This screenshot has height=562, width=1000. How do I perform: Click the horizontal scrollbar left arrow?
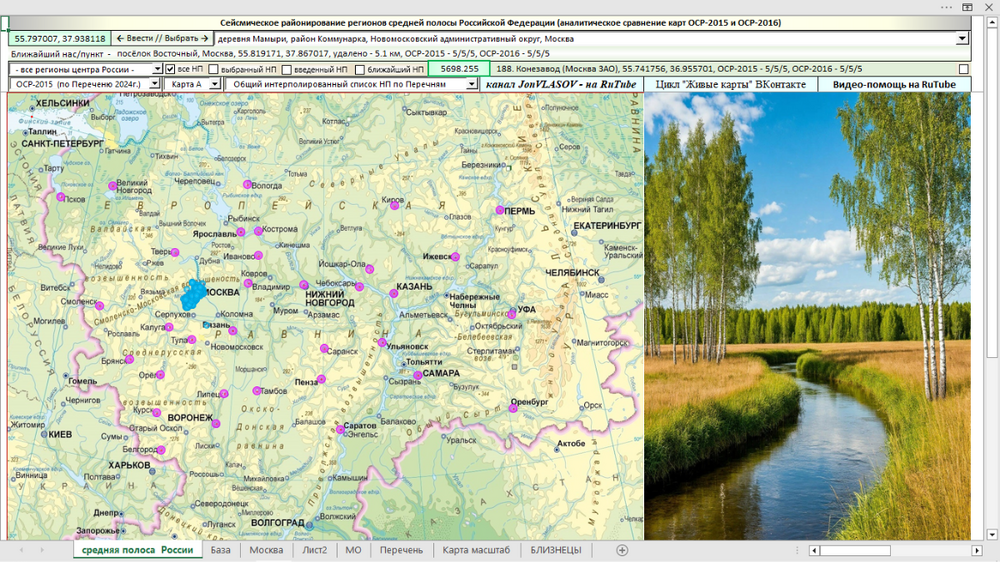pos(814,550)
